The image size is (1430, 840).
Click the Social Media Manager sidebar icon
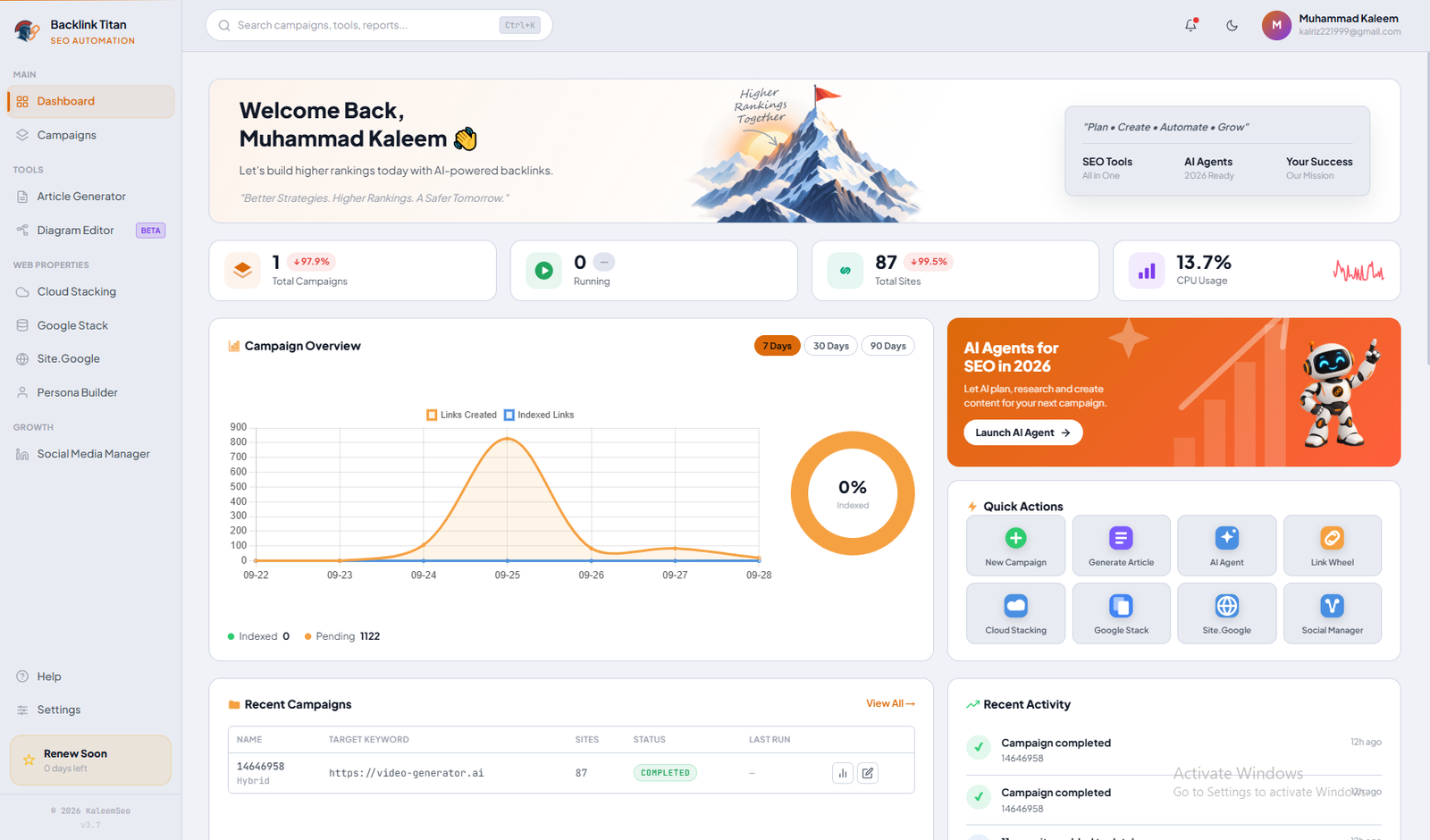pyautogui.click(x=22, y=454)
